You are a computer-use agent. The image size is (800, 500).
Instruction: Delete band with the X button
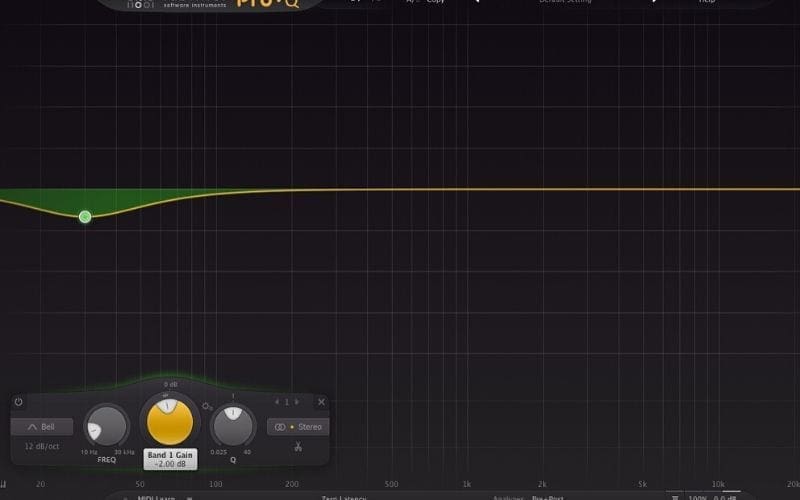pyautogui.click(x=321, y=402)
